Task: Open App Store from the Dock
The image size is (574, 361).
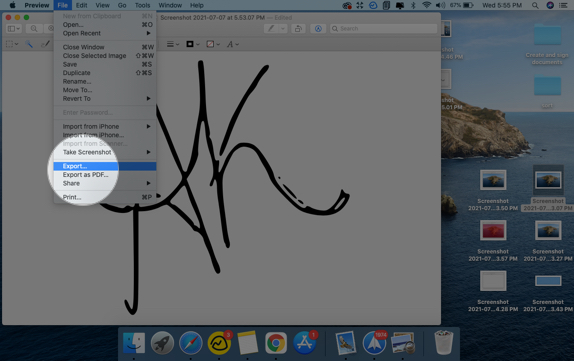Action: pyautogui.click(x=305, y=343)
